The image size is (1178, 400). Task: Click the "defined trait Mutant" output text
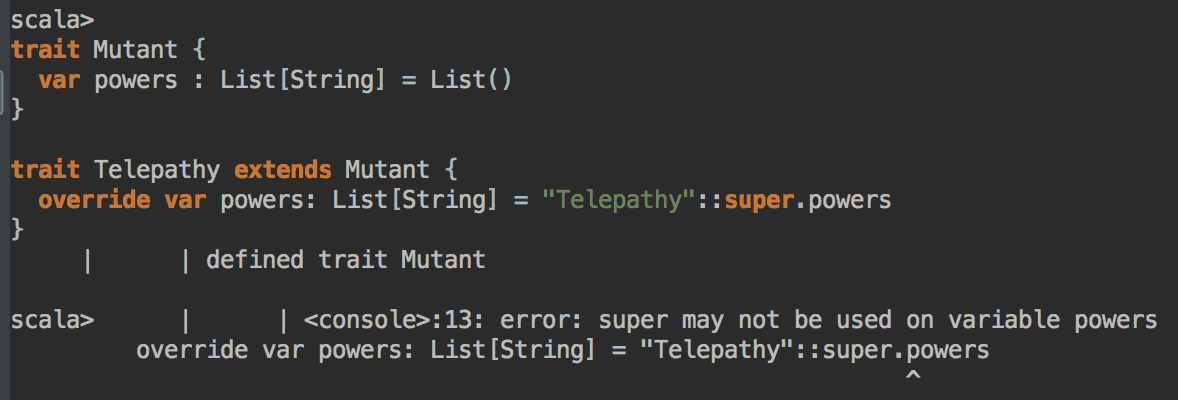345,261
